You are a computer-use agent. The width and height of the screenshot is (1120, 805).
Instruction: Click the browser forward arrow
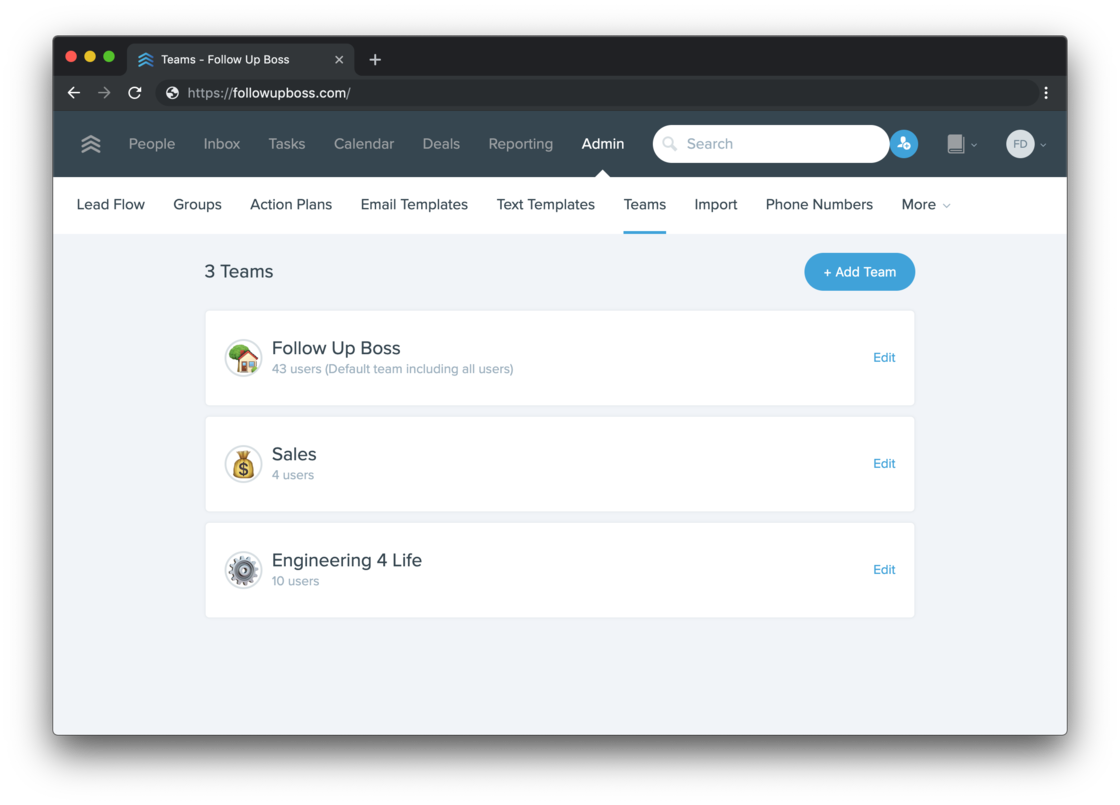point(104,93)
